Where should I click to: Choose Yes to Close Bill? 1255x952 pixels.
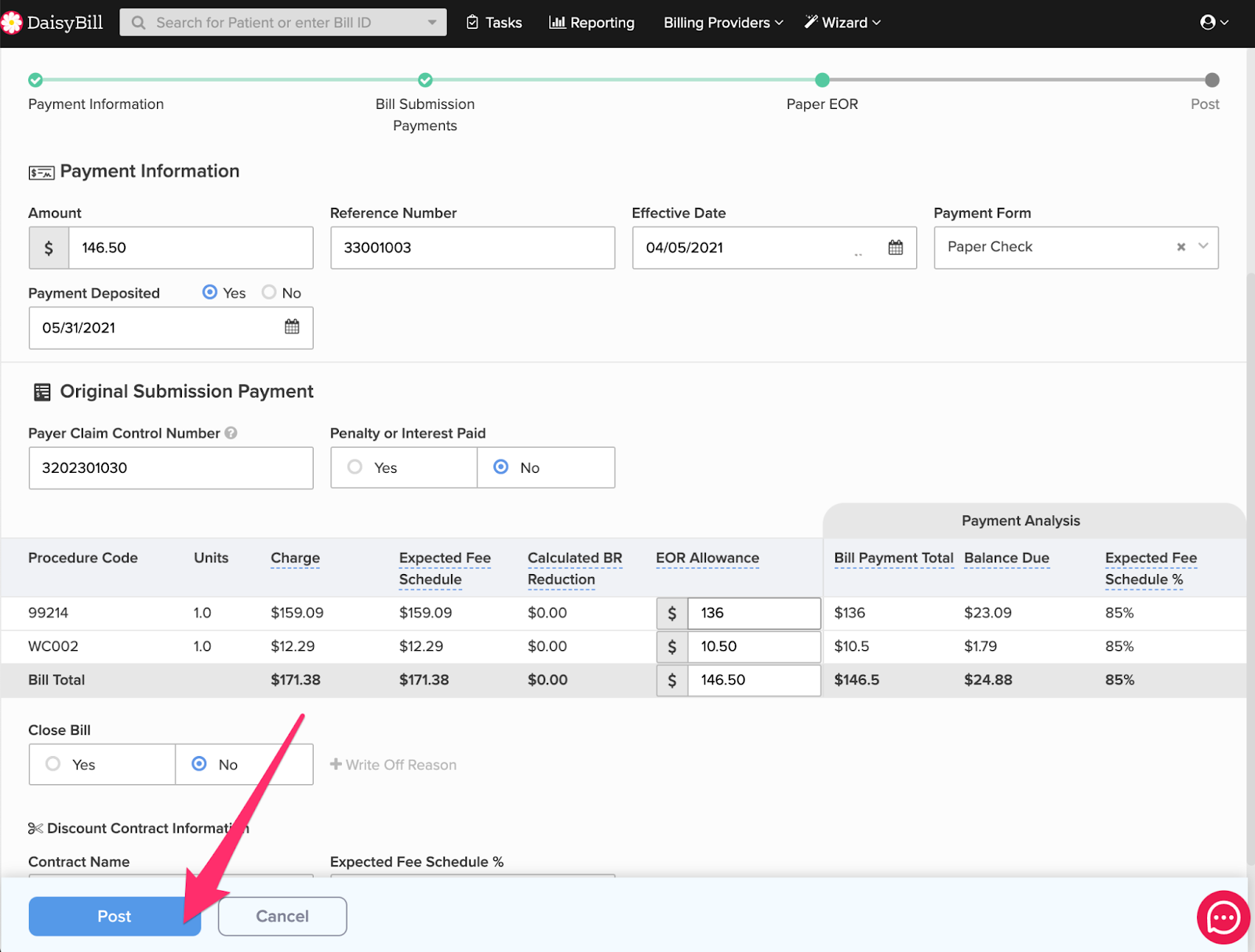53,764
